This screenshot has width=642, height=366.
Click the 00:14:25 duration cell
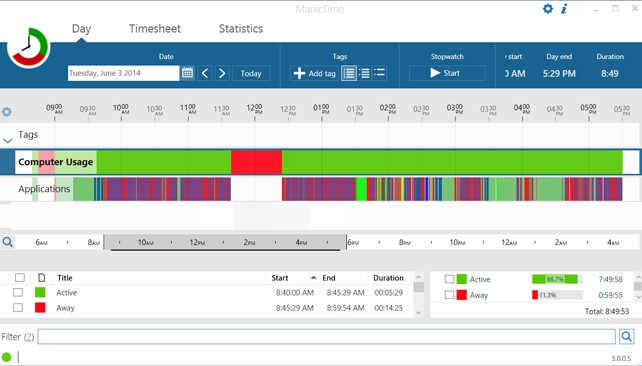click(389, 308)
